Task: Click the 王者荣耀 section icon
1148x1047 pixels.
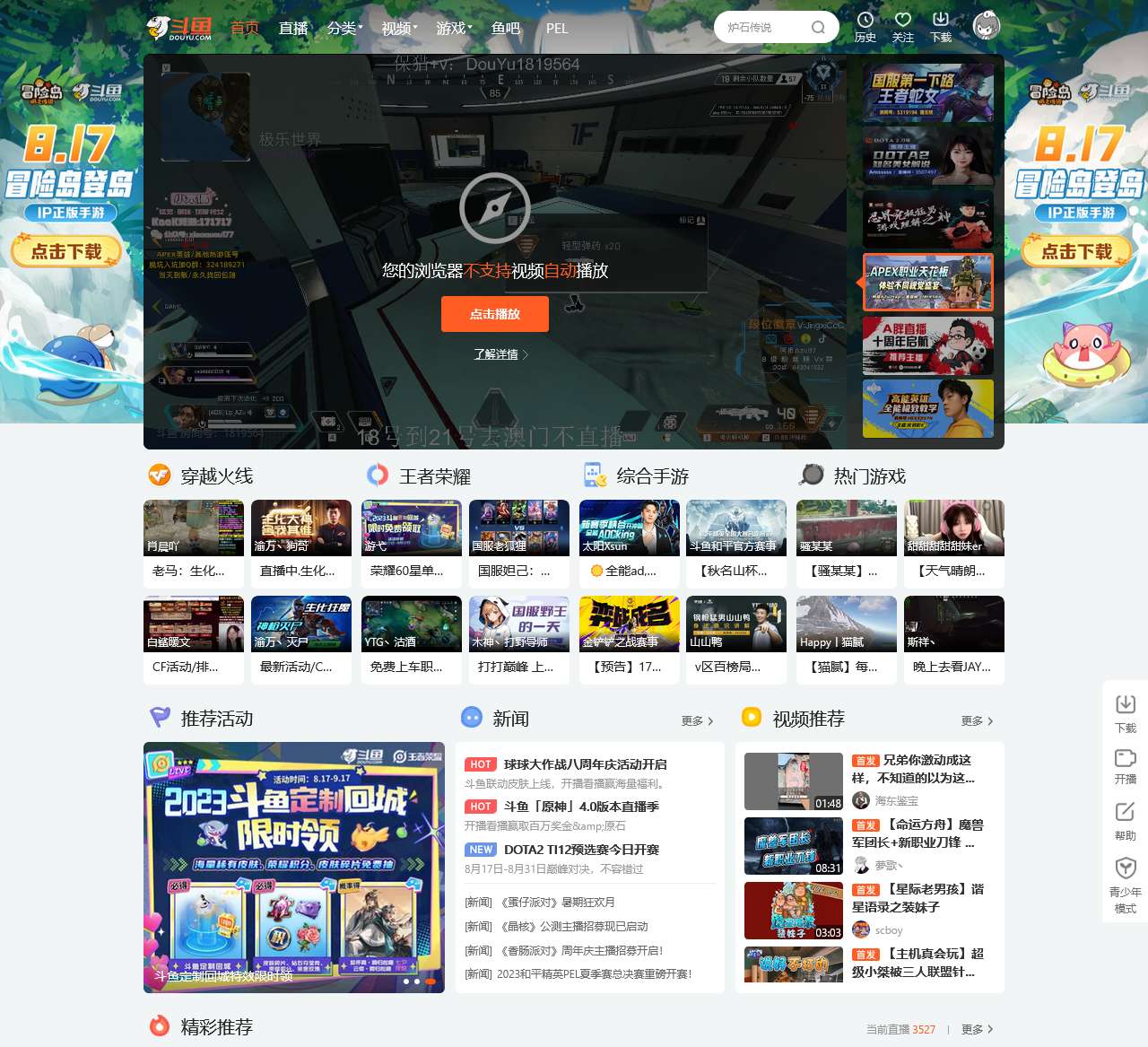Action: (x=378, y=475)
